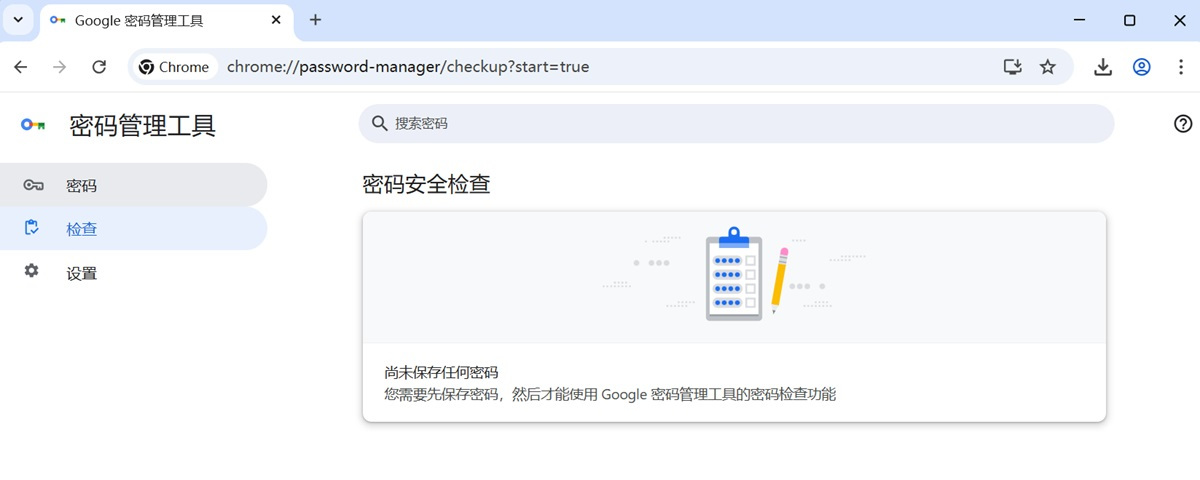
Task: Reload the current page
Action: point(99,67)
